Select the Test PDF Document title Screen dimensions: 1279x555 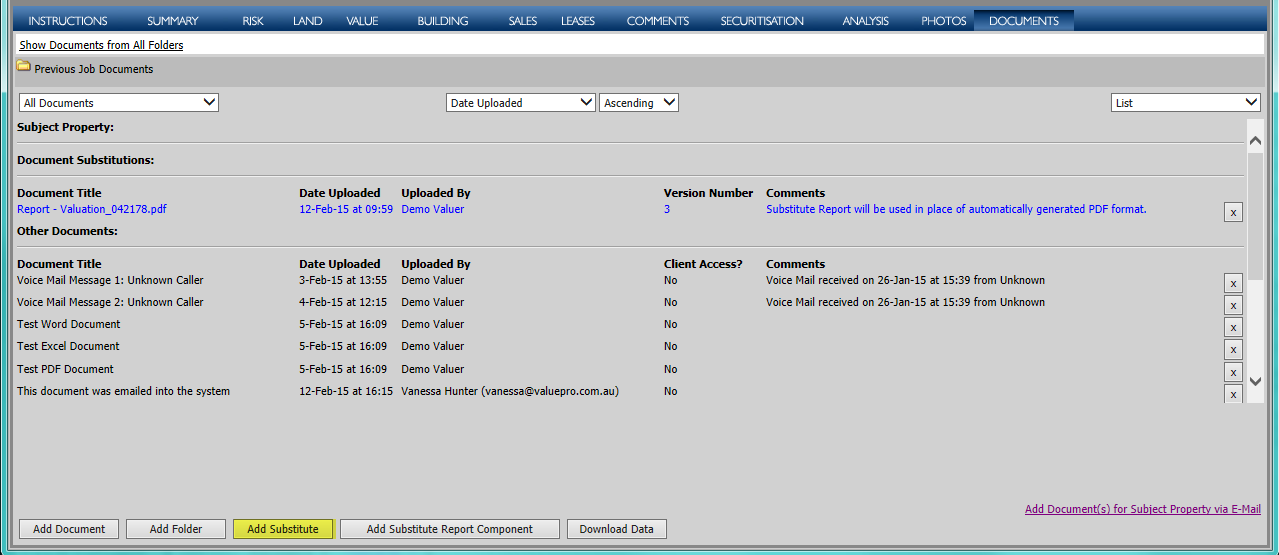[66, 369]
